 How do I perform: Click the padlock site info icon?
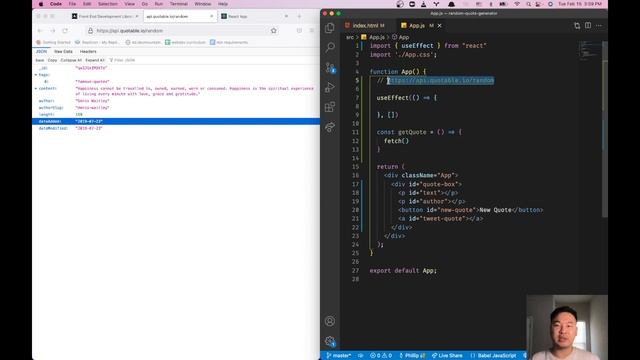pos(91,31)
